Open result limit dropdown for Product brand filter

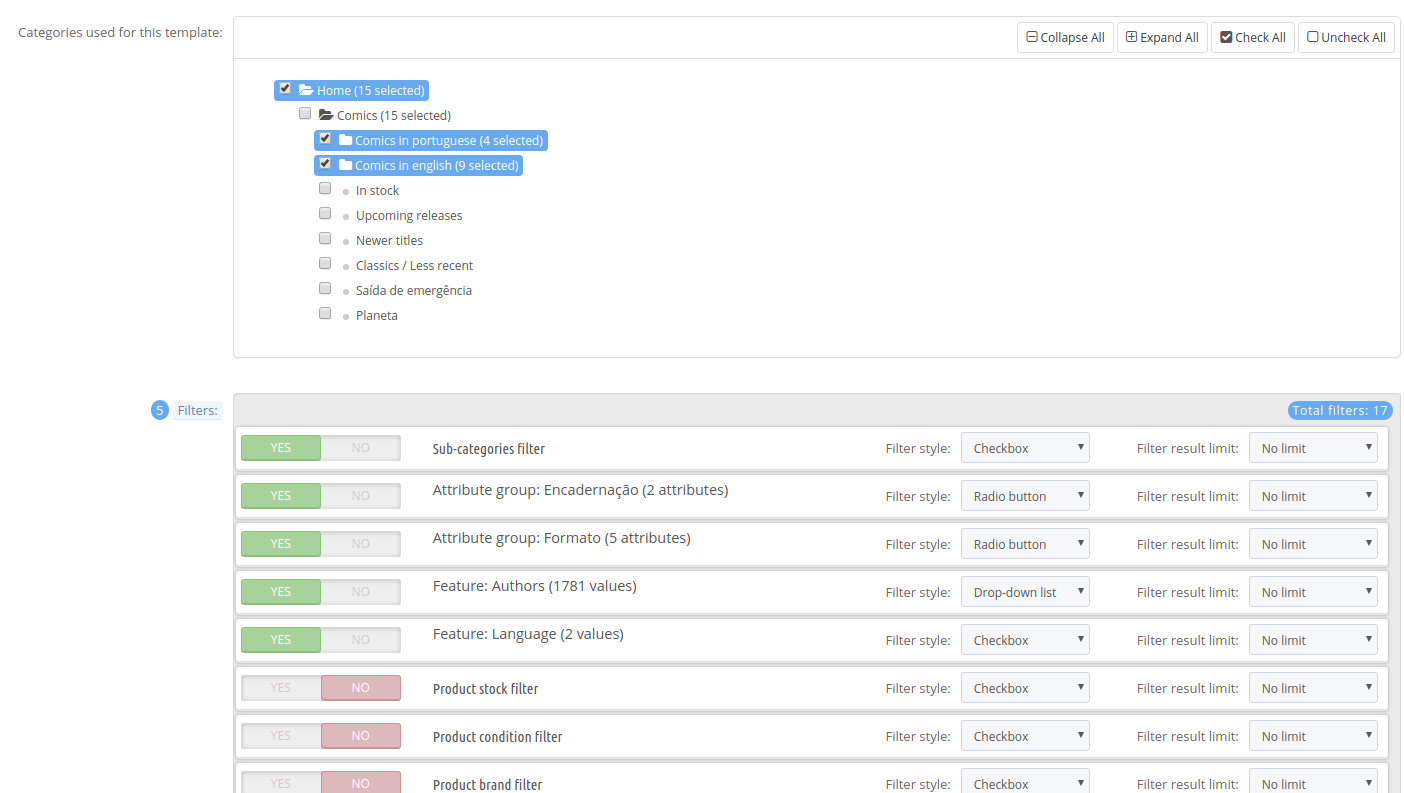click(x=1313, y=781)
